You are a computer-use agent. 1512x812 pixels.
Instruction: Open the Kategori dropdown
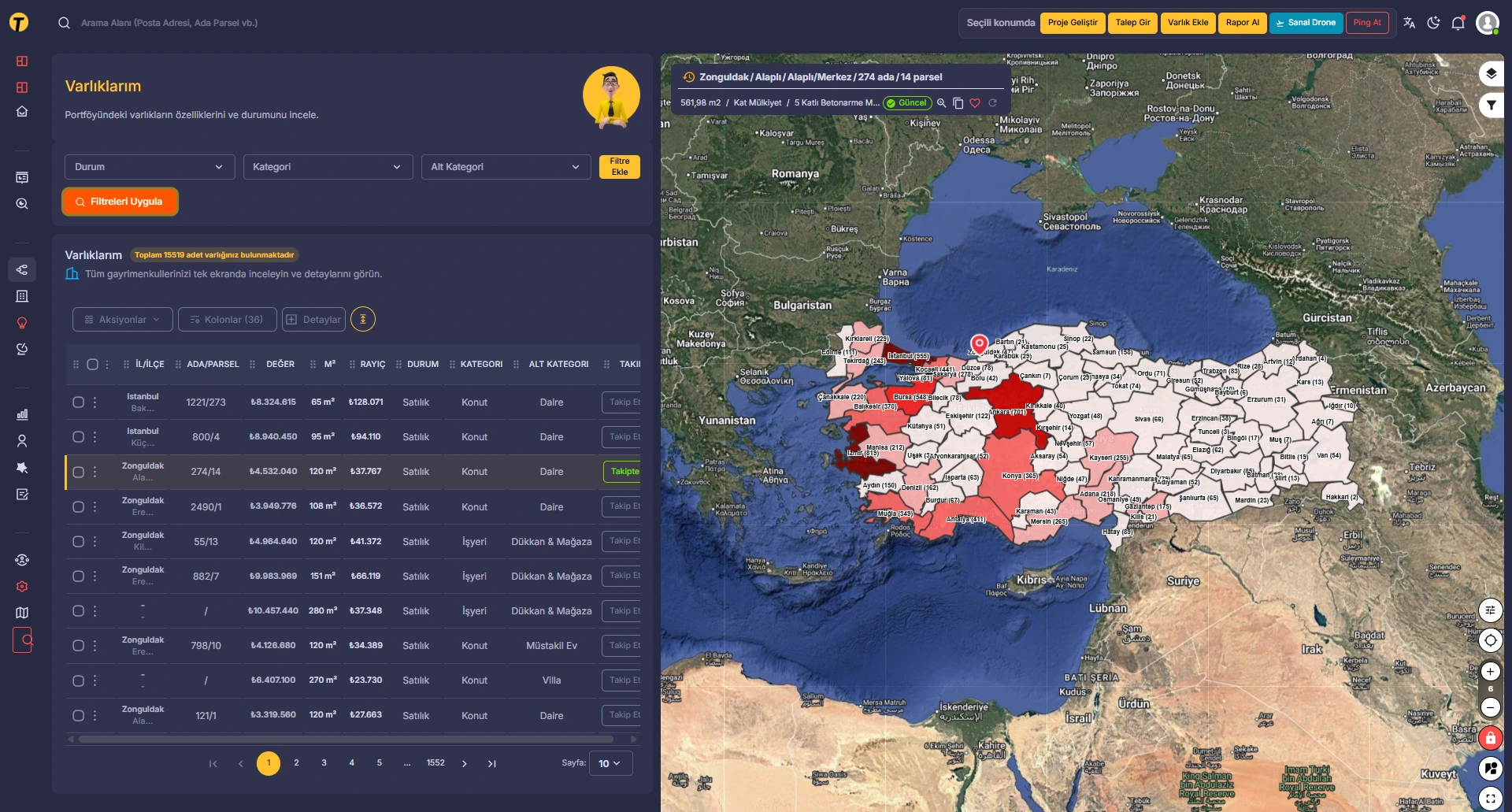[x=328, y=167]
